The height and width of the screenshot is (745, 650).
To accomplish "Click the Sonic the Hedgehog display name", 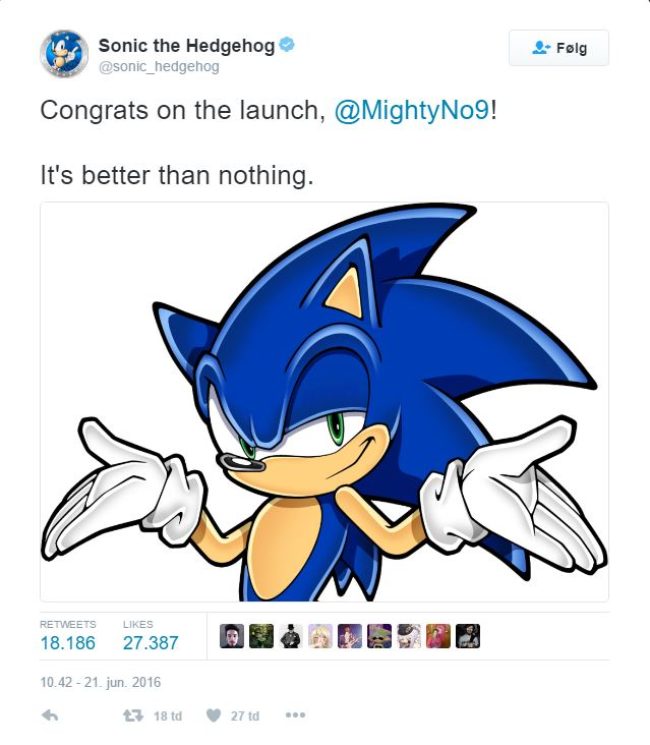I will click(186, 46).
